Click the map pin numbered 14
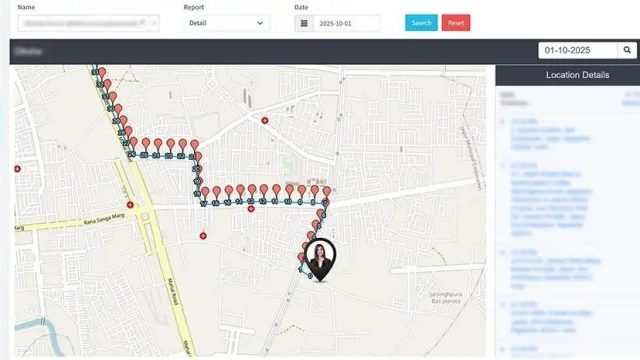The height and width of the screenshot is (360, 640). pyautogui.click(x=240, y=193)
